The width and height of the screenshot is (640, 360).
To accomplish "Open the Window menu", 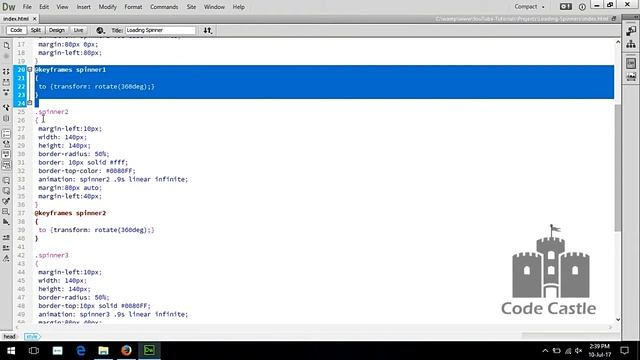I will coord(214,7).
